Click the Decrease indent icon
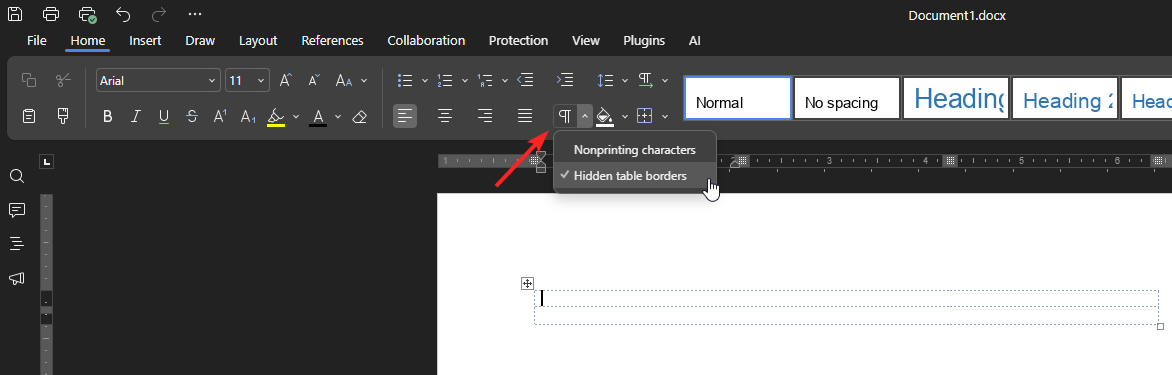 [525, 80]
